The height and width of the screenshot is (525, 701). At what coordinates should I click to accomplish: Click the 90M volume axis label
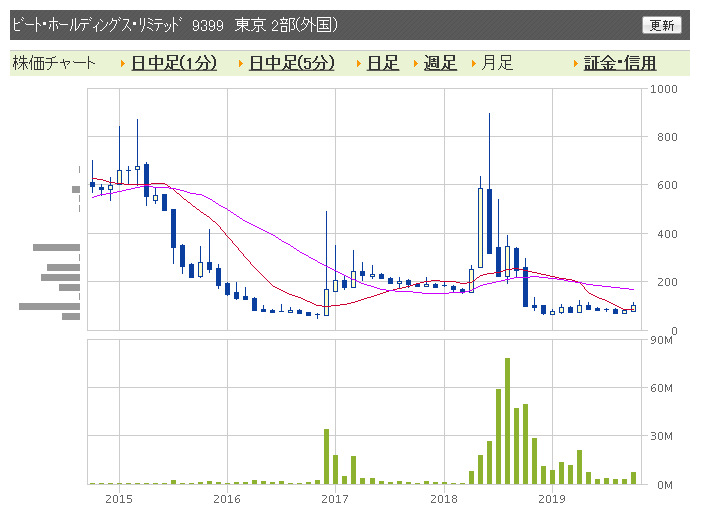[662, 340]
